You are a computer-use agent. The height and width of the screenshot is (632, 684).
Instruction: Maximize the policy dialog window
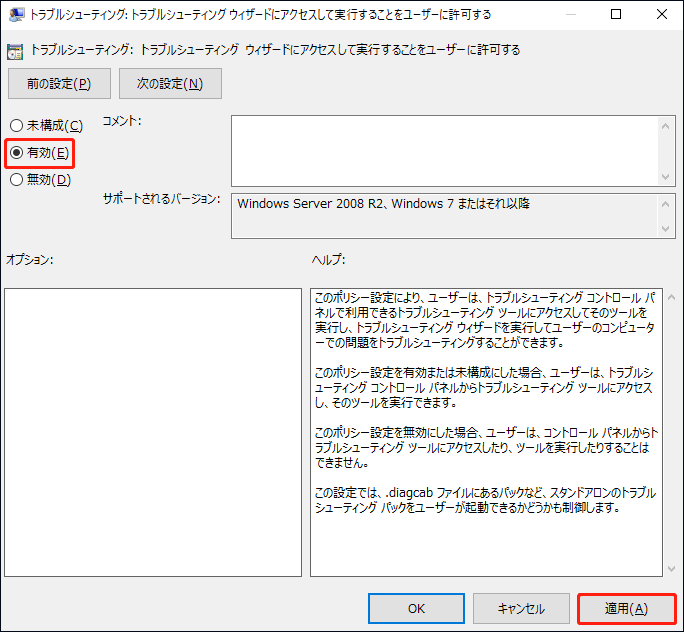[x=616, y=14]
